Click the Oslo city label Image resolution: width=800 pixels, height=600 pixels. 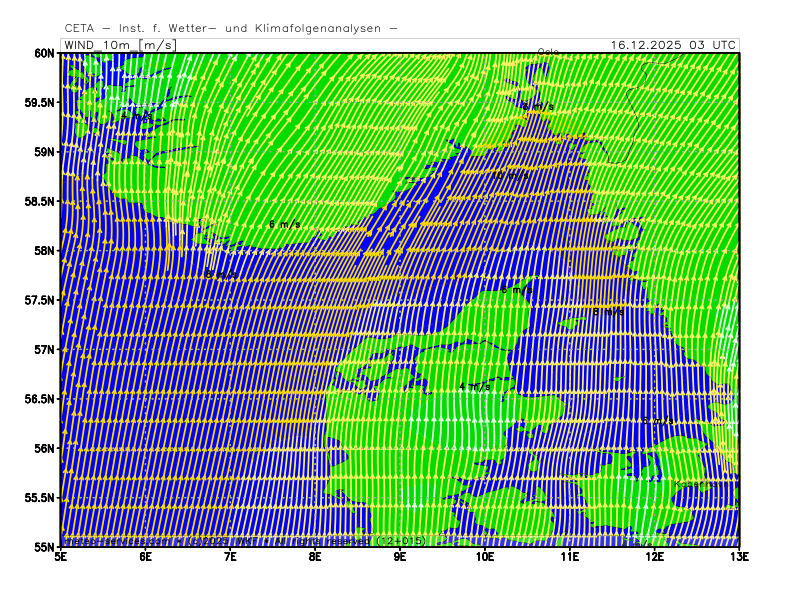(548, 52)
